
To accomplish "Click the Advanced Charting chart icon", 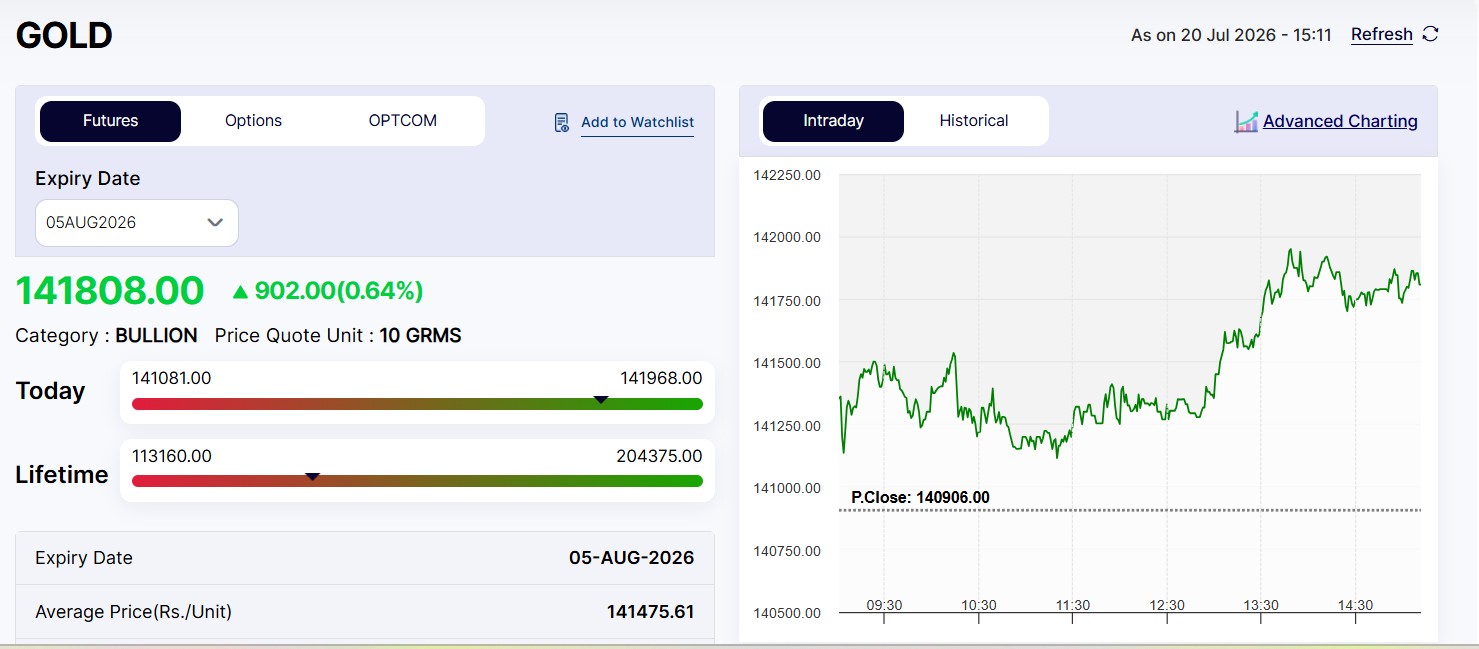I will pos(1246,121).
